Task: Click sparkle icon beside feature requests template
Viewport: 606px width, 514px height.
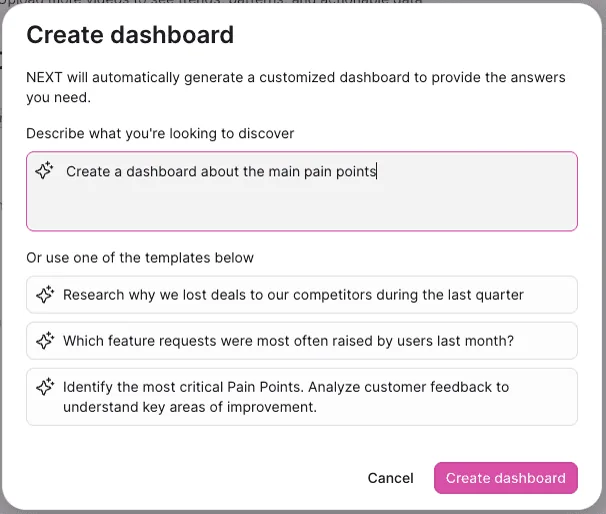Action: [45, 340]
